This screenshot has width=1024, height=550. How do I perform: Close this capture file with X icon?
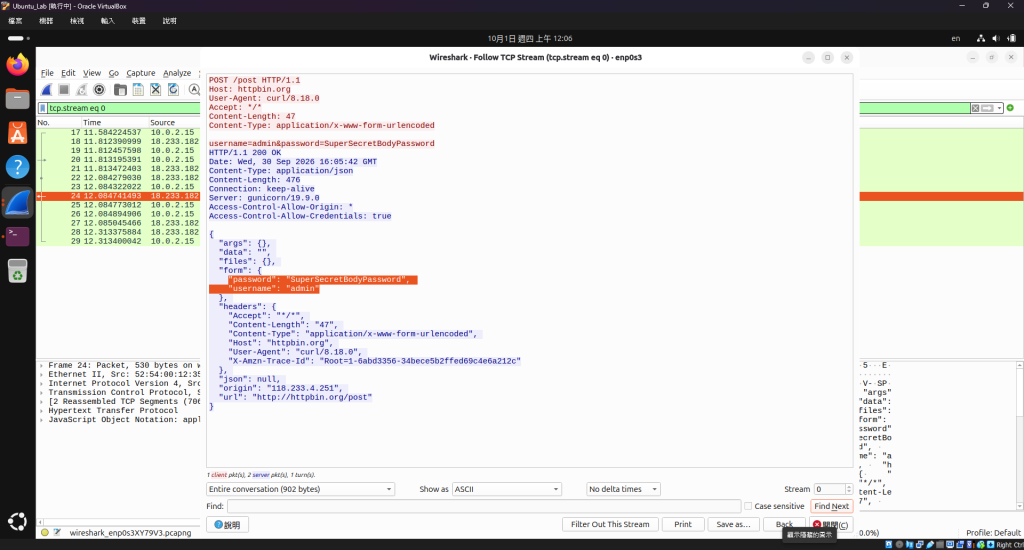(x=155, y=89)
